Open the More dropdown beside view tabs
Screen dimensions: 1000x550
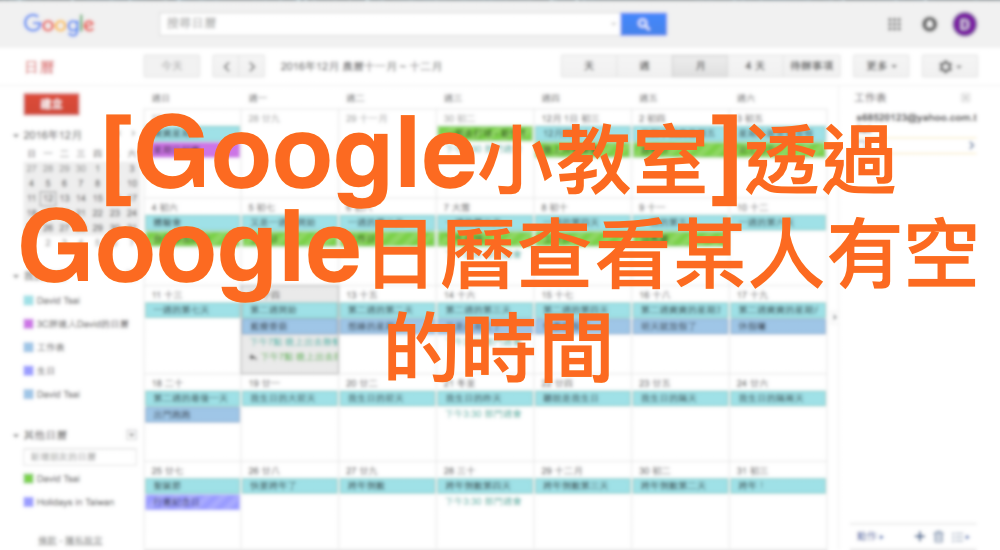coord(882,66)
